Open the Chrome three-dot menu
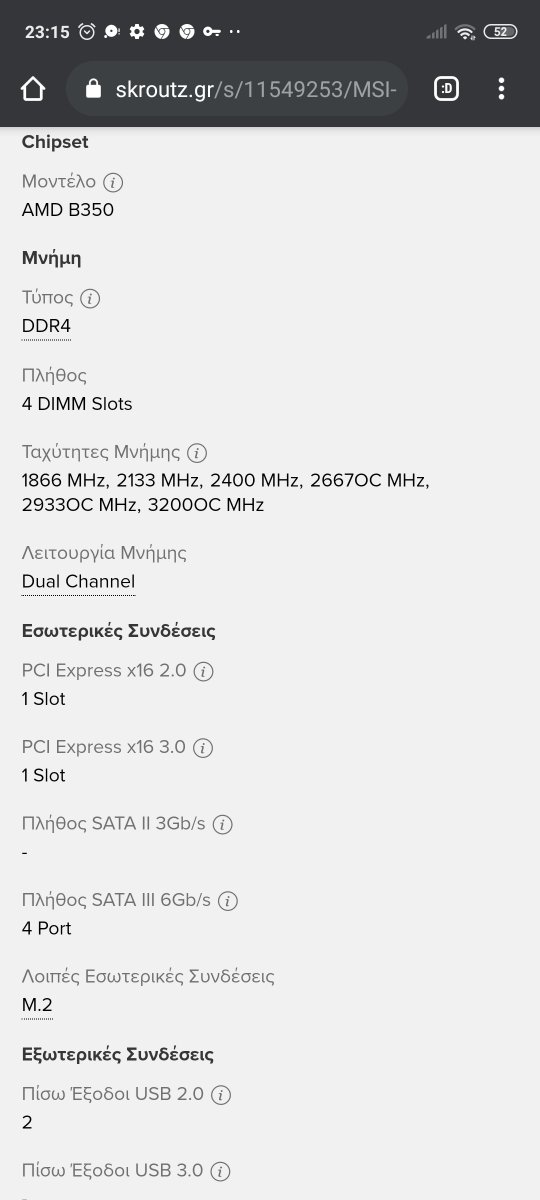 point(501,89)
